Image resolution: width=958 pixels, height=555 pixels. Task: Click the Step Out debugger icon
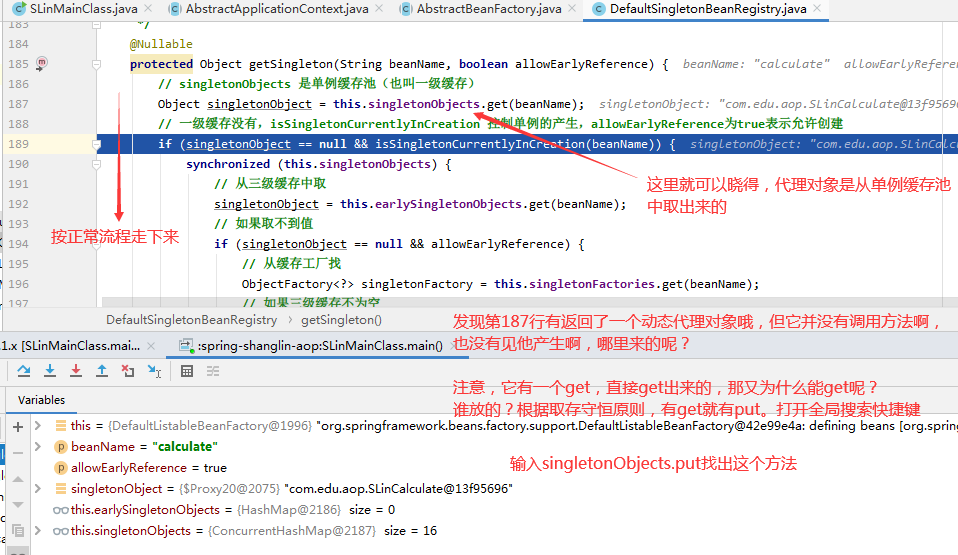[102, 370]
